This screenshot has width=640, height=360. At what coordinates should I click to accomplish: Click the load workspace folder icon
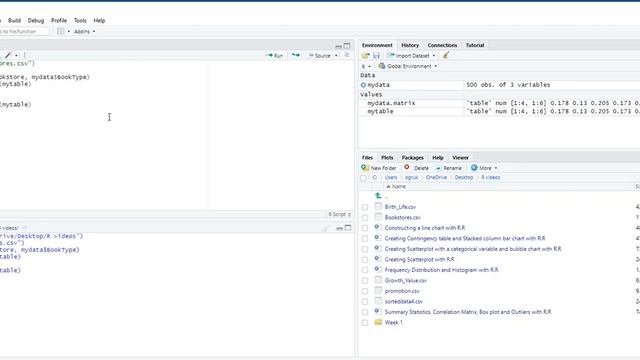coord(365,56)
